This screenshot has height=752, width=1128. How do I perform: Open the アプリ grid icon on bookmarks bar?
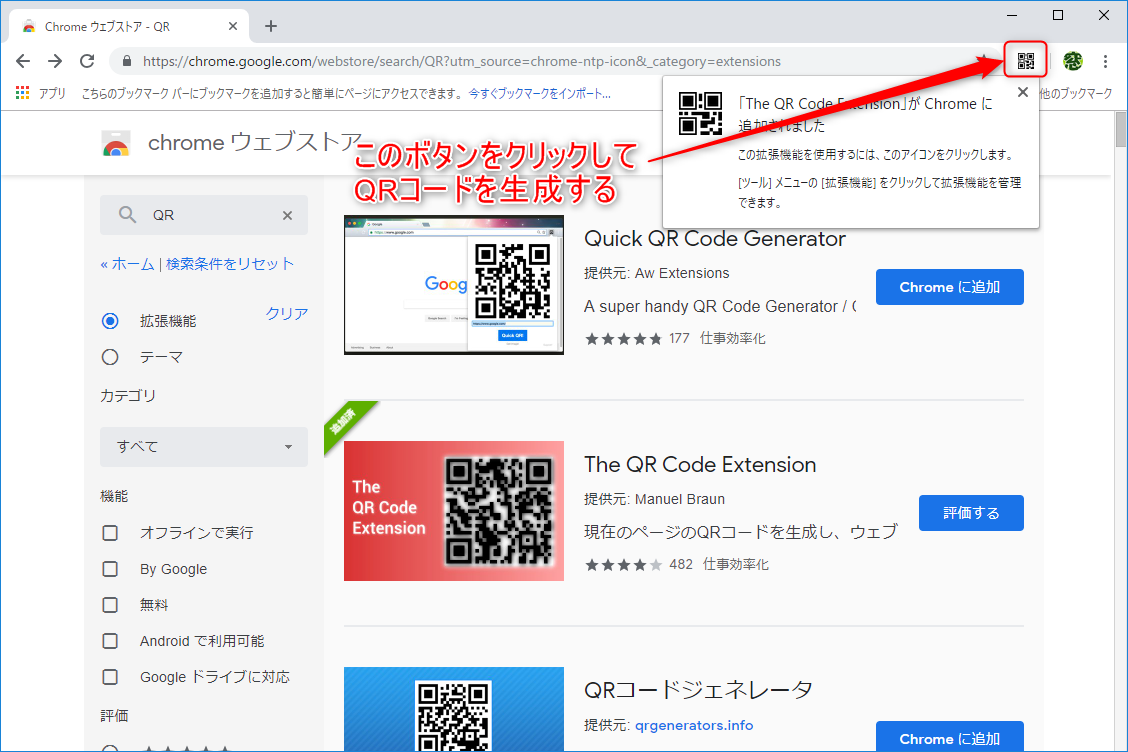[x=22, y=92]
